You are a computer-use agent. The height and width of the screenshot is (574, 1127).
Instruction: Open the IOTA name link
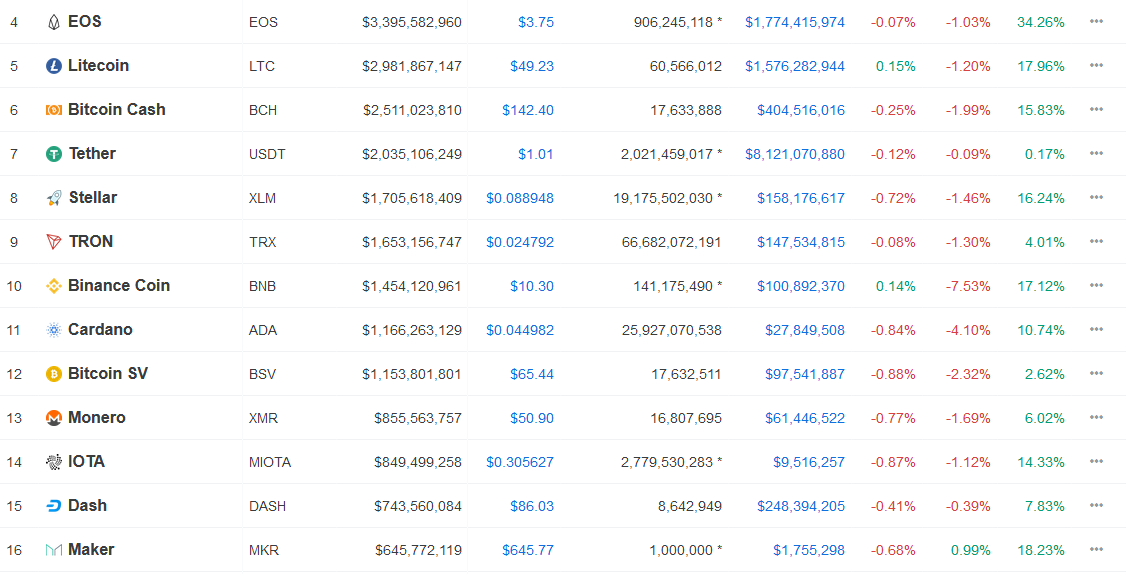point(86,461)
